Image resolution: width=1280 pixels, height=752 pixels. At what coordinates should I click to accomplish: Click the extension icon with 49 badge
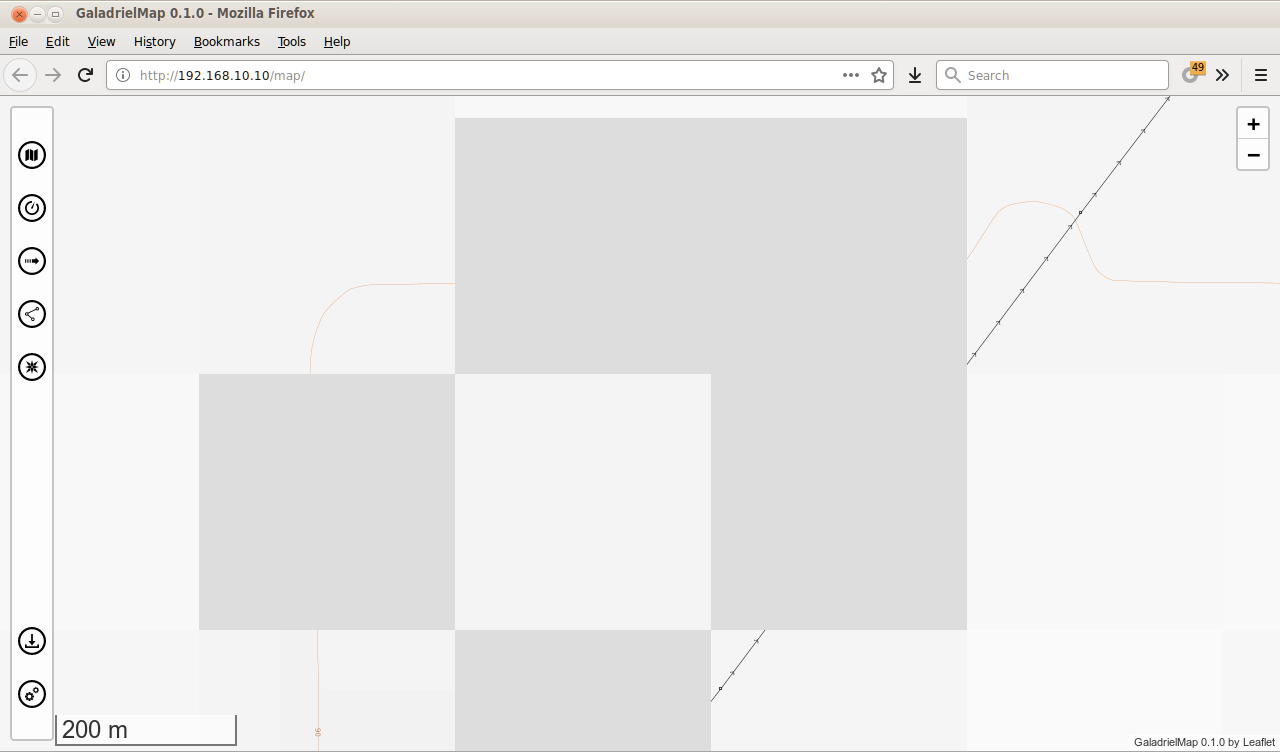coord(1191,74)
